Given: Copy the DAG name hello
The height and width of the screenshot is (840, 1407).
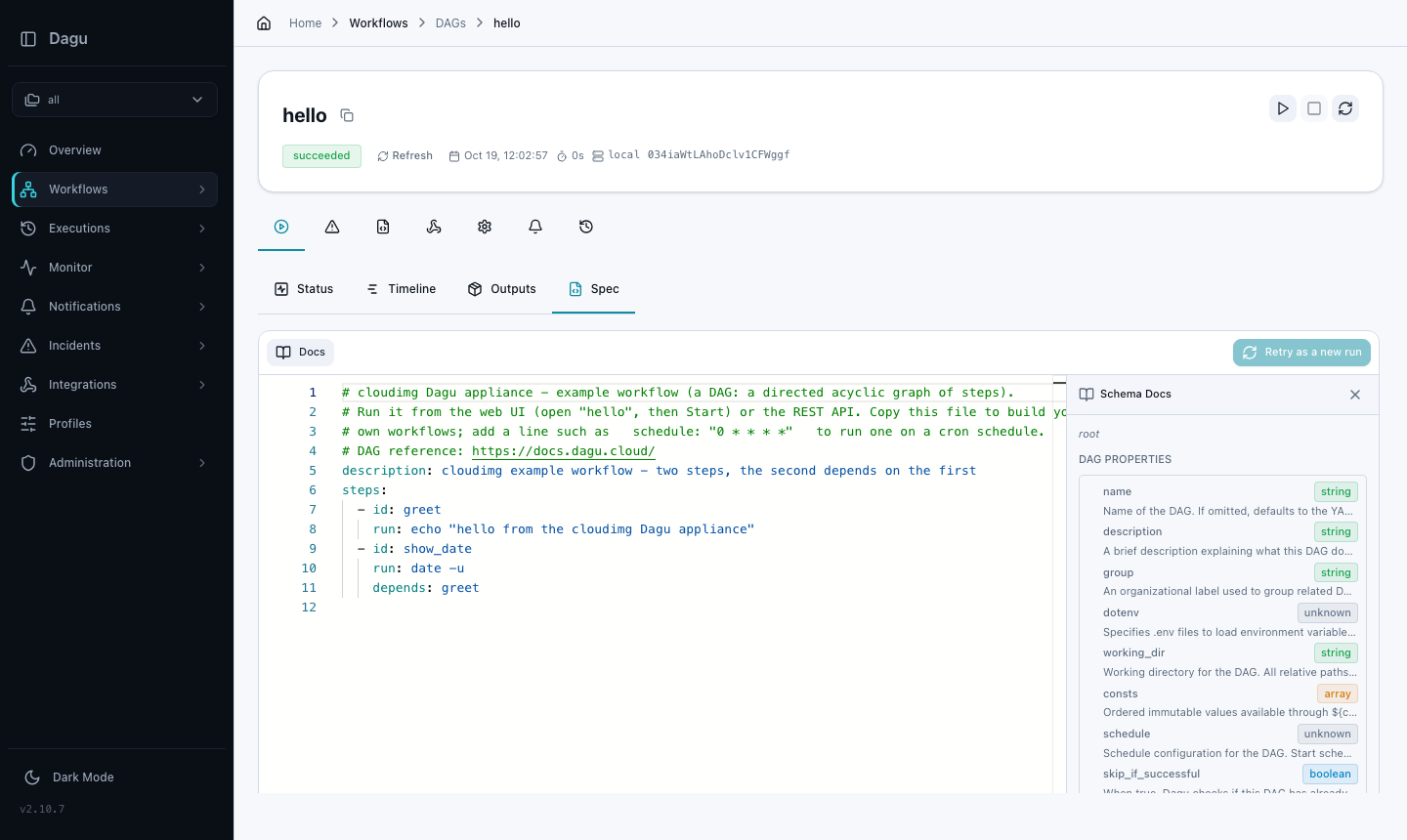Looking at the screenshot, I should 347,115.
